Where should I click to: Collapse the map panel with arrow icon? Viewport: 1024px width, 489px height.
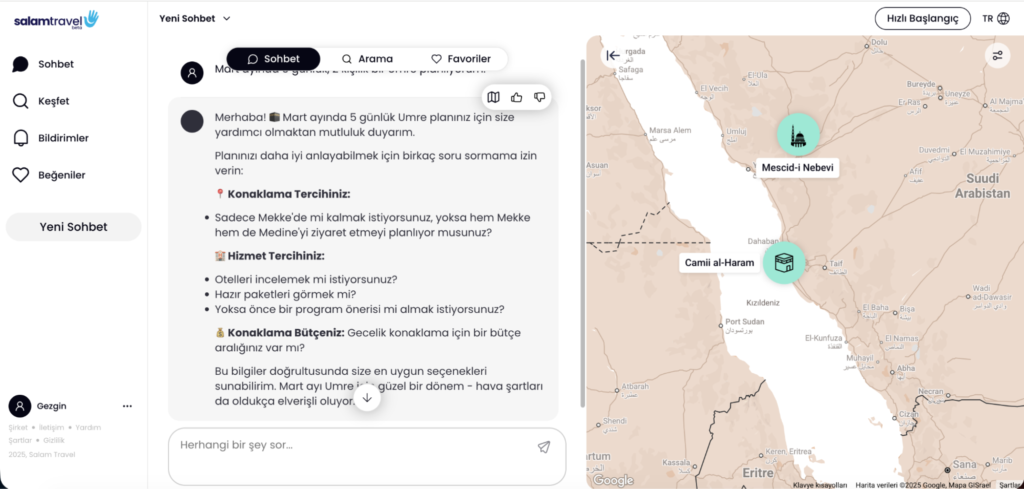tap(612, 56)
